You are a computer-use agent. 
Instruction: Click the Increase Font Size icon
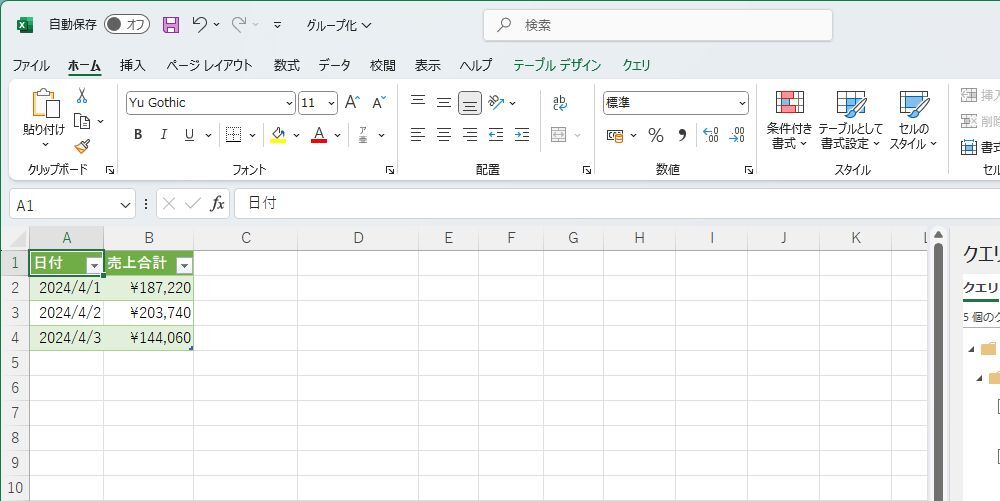pyautogui.click(x=352, y=103)
